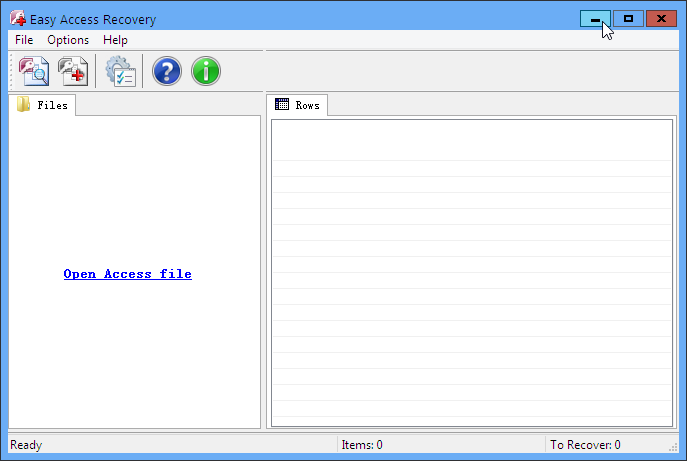The height and width of the screenshot is (461, 687).
Task: Open the Help menu
Action: click(115, 40)
